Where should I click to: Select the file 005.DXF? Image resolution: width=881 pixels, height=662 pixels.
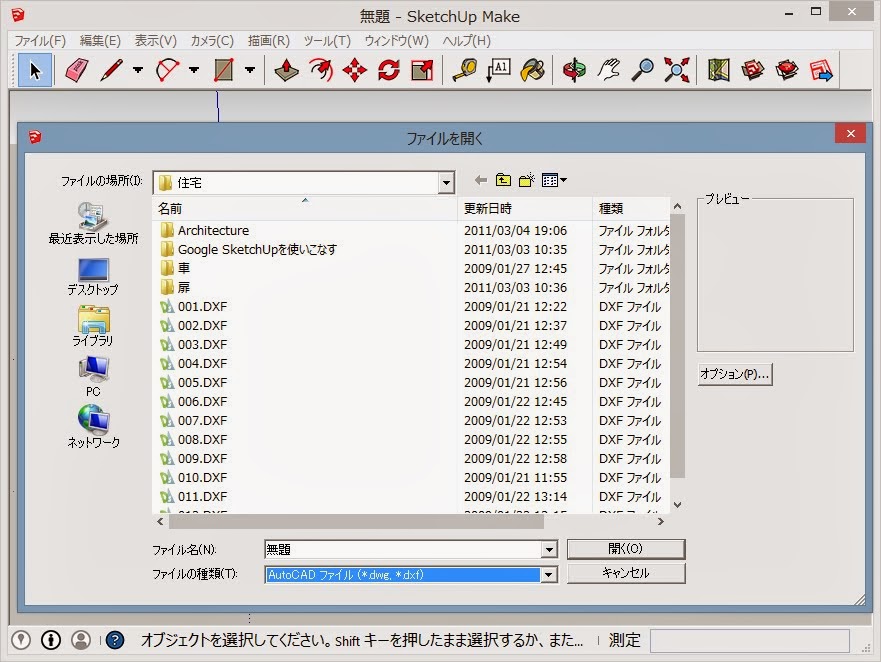(194, 383)
